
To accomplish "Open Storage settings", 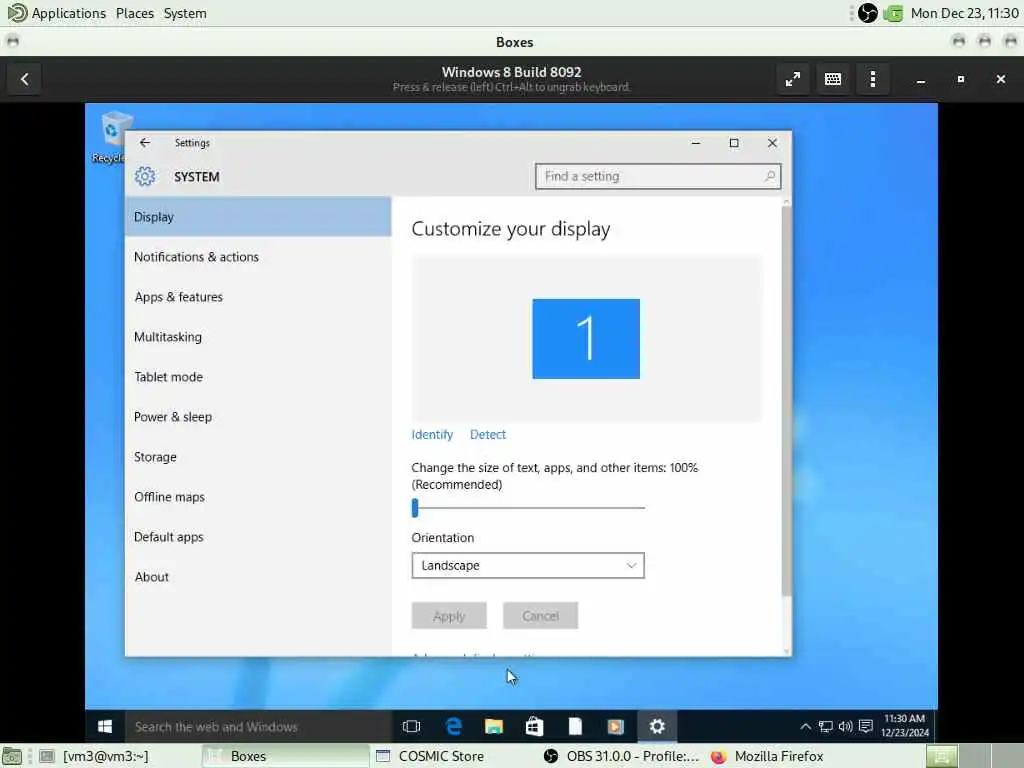I will click(x=258, y=456).
